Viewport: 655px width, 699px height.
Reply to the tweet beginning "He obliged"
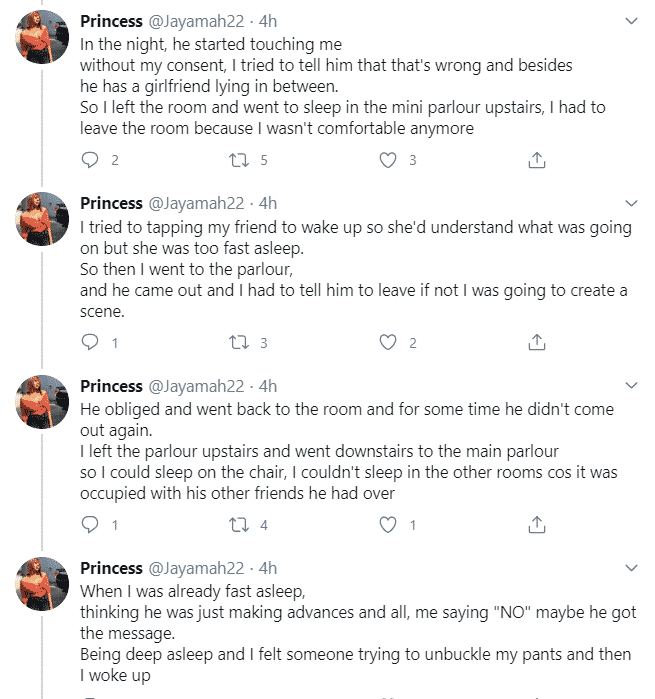pos(90,524)
